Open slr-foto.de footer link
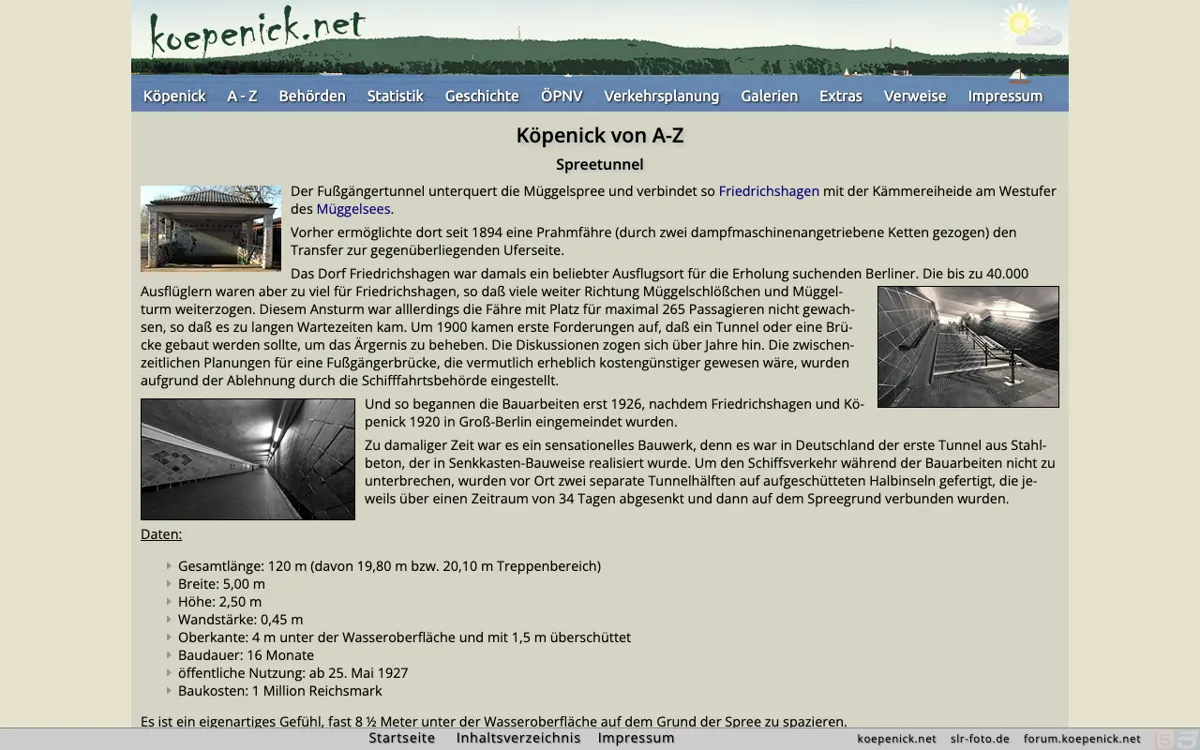This screenshot has height=750, width=1200. pos(980,739)
